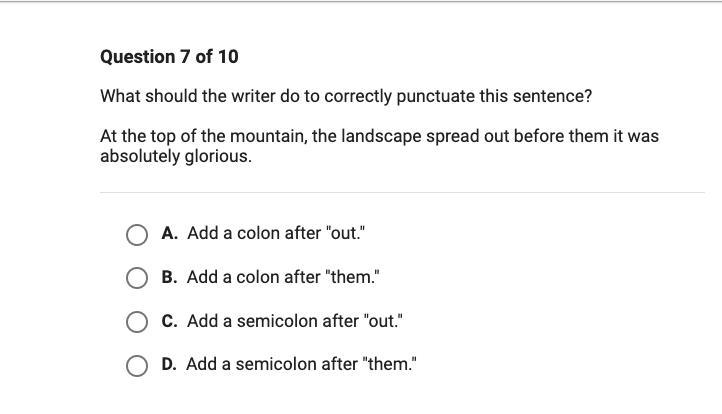Screen dimensions: 722x414
Task: Mark option C's radio button
Action: 137,321
